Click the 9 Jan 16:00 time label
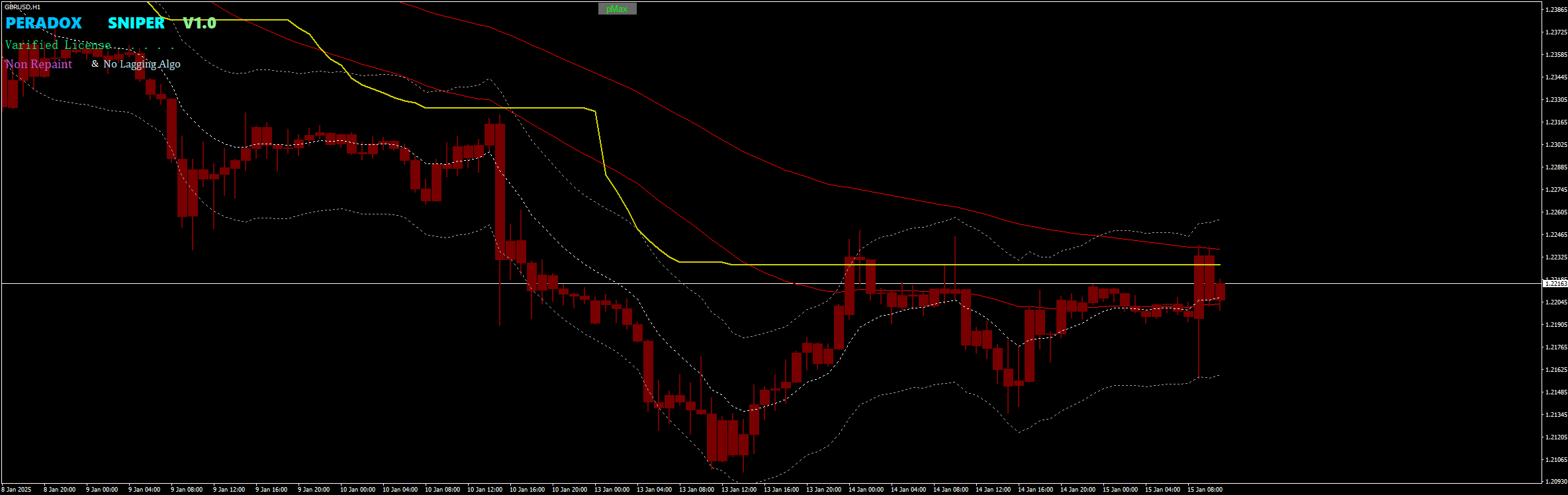The width and height of the screenshot is (1568, 495). click(271, 490)
